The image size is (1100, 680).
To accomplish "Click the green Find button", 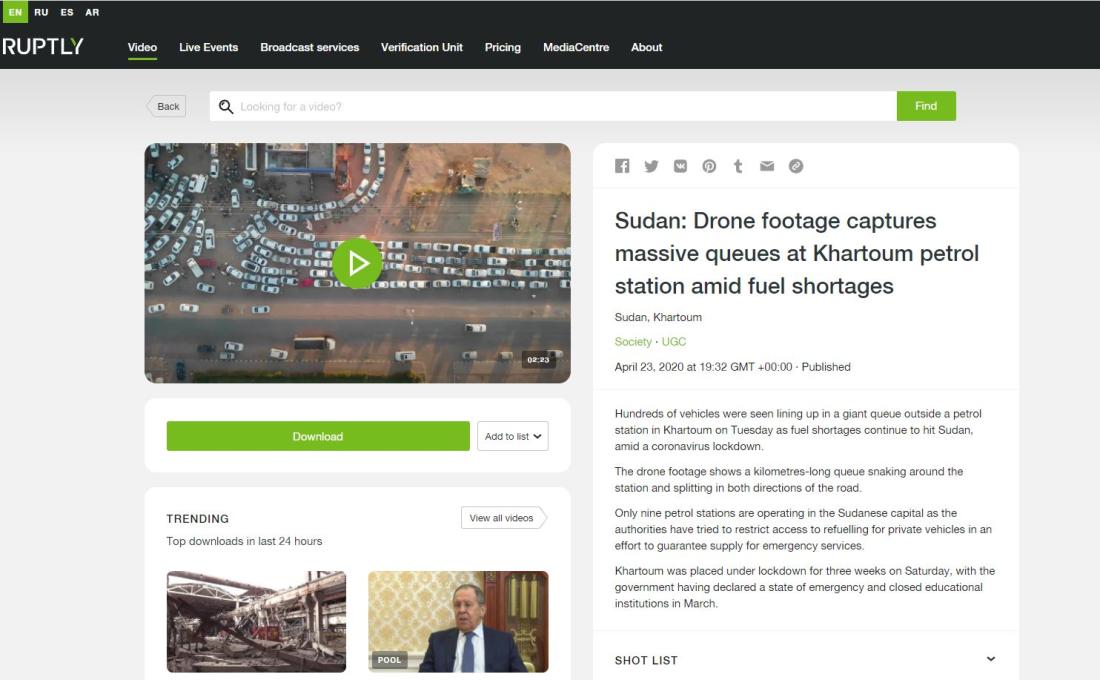I will coord(926,106).
